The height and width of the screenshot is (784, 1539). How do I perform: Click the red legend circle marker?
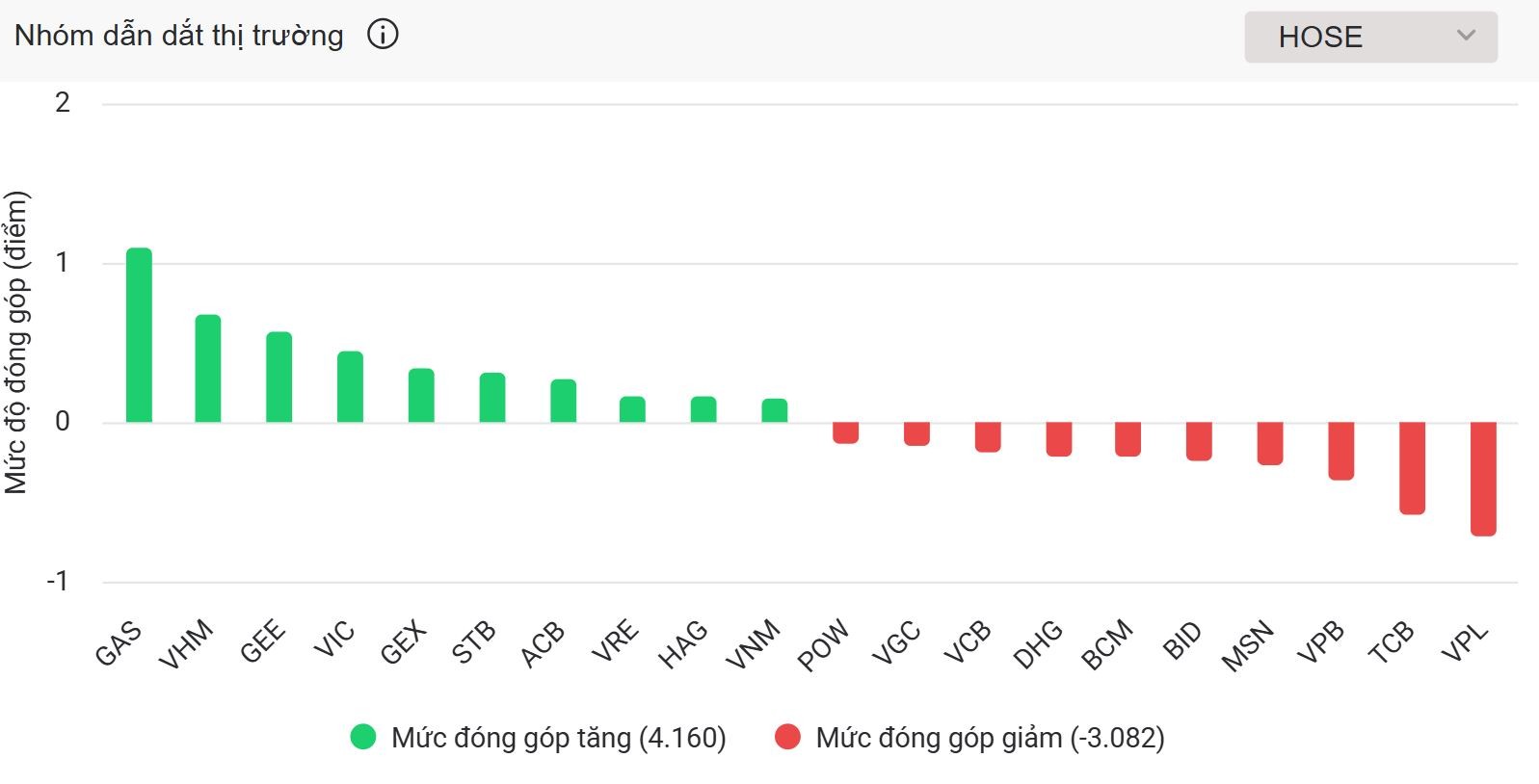[x=787, y=738]
